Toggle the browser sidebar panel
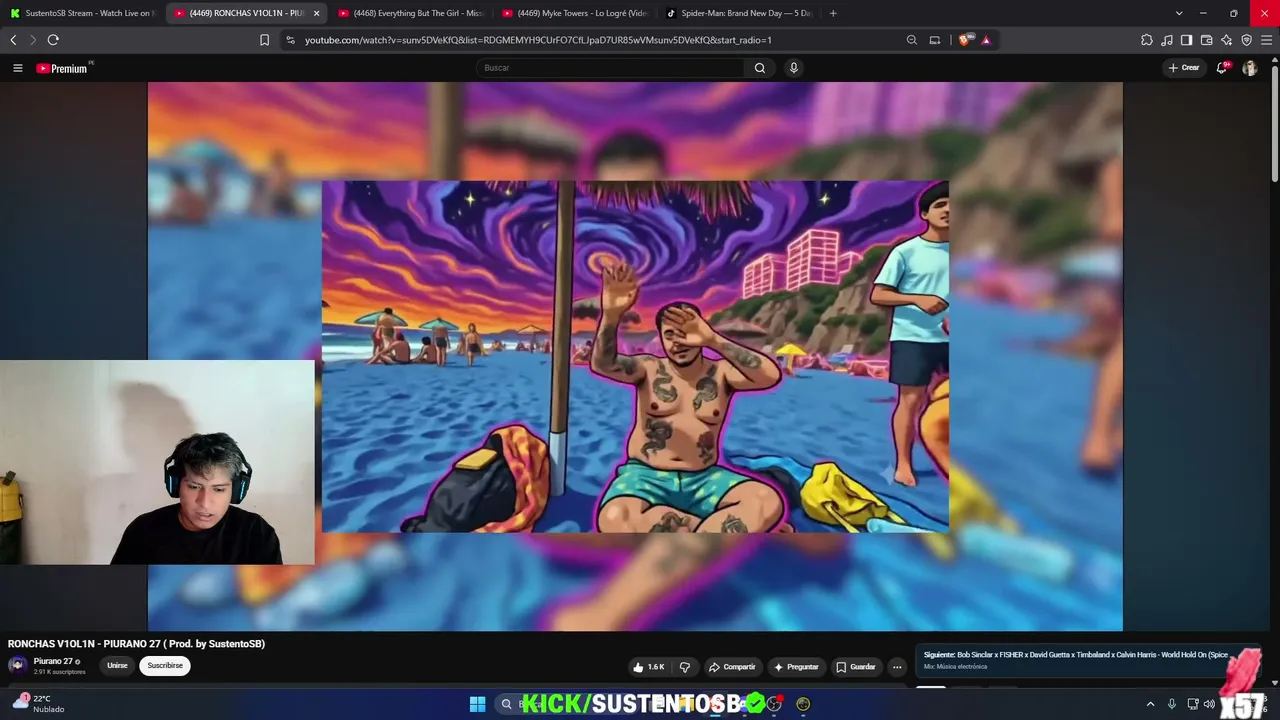The image size is (1280, 720). coord(1187,40)
